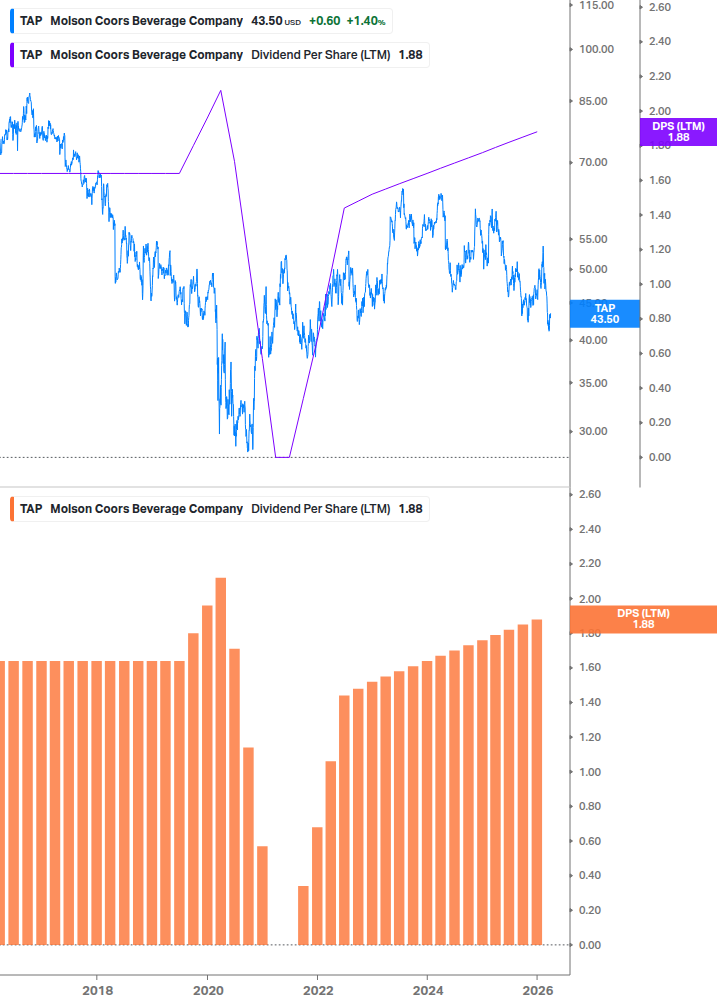
Task: Click the blue color marker of the TAP price legend
Action: [x=12, y=21]
